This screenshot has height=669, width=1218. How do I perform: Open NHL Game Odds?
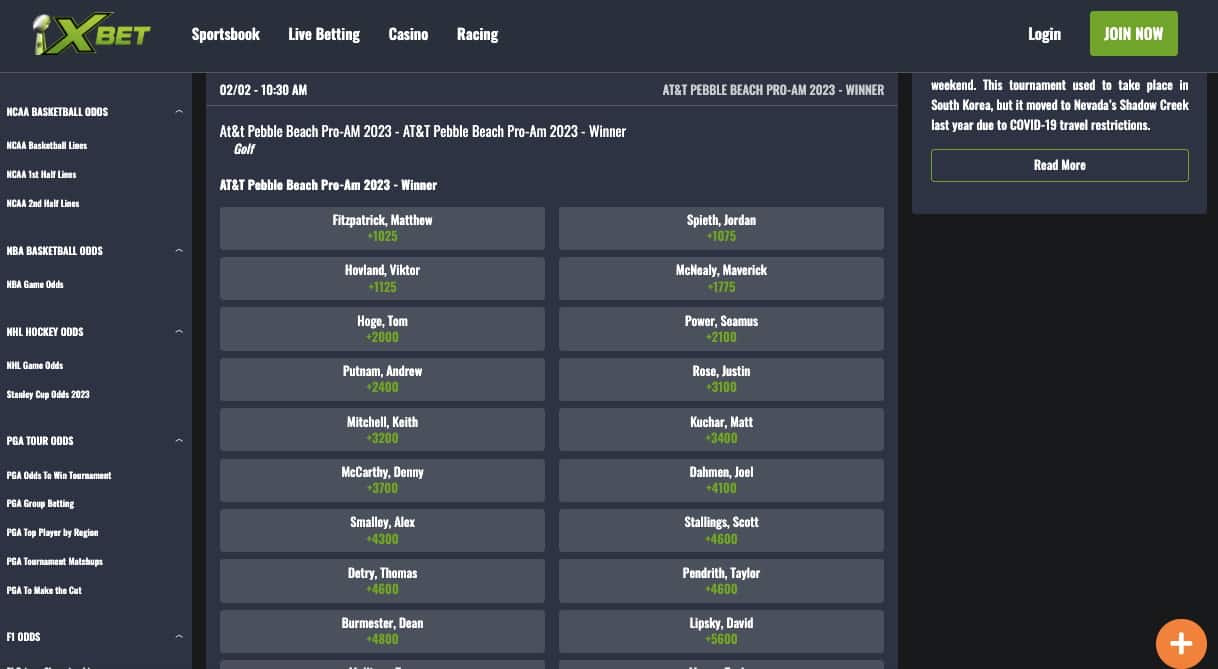[x=35, y=366]
